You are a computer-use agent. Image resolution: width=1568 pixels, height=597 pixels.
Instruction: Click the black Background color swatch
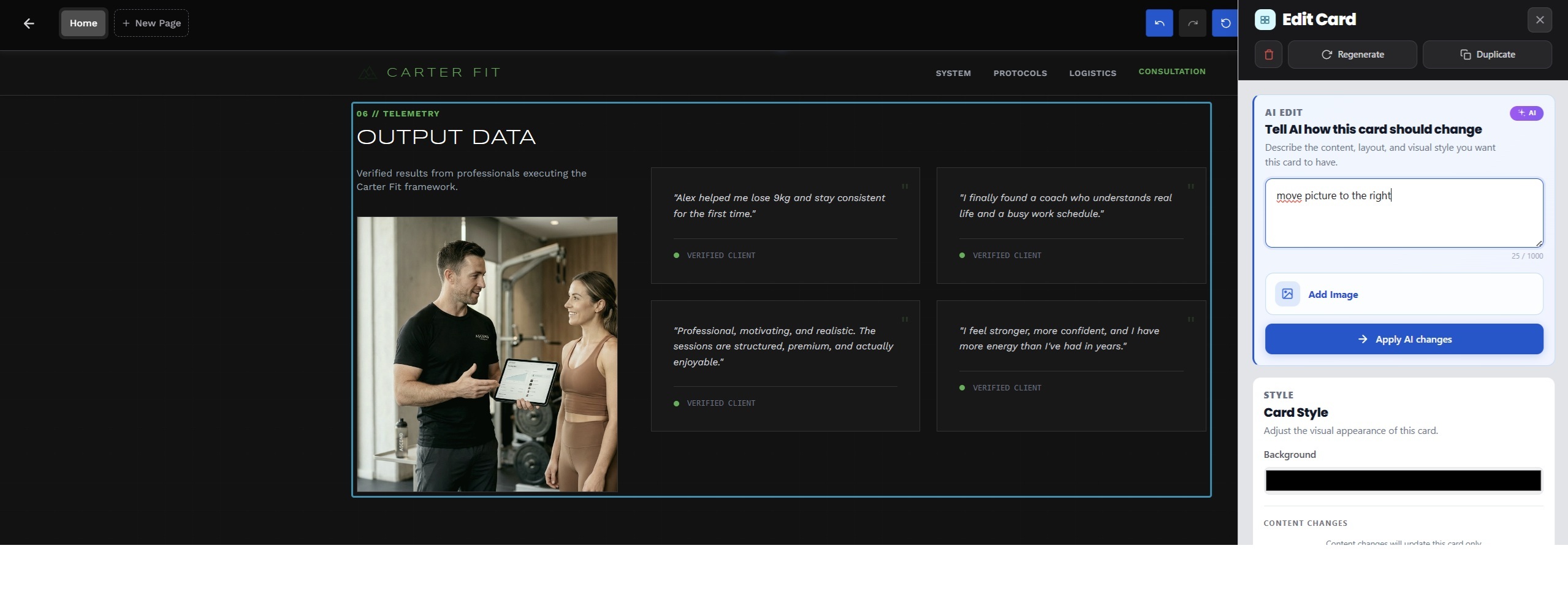point(1403,481)
